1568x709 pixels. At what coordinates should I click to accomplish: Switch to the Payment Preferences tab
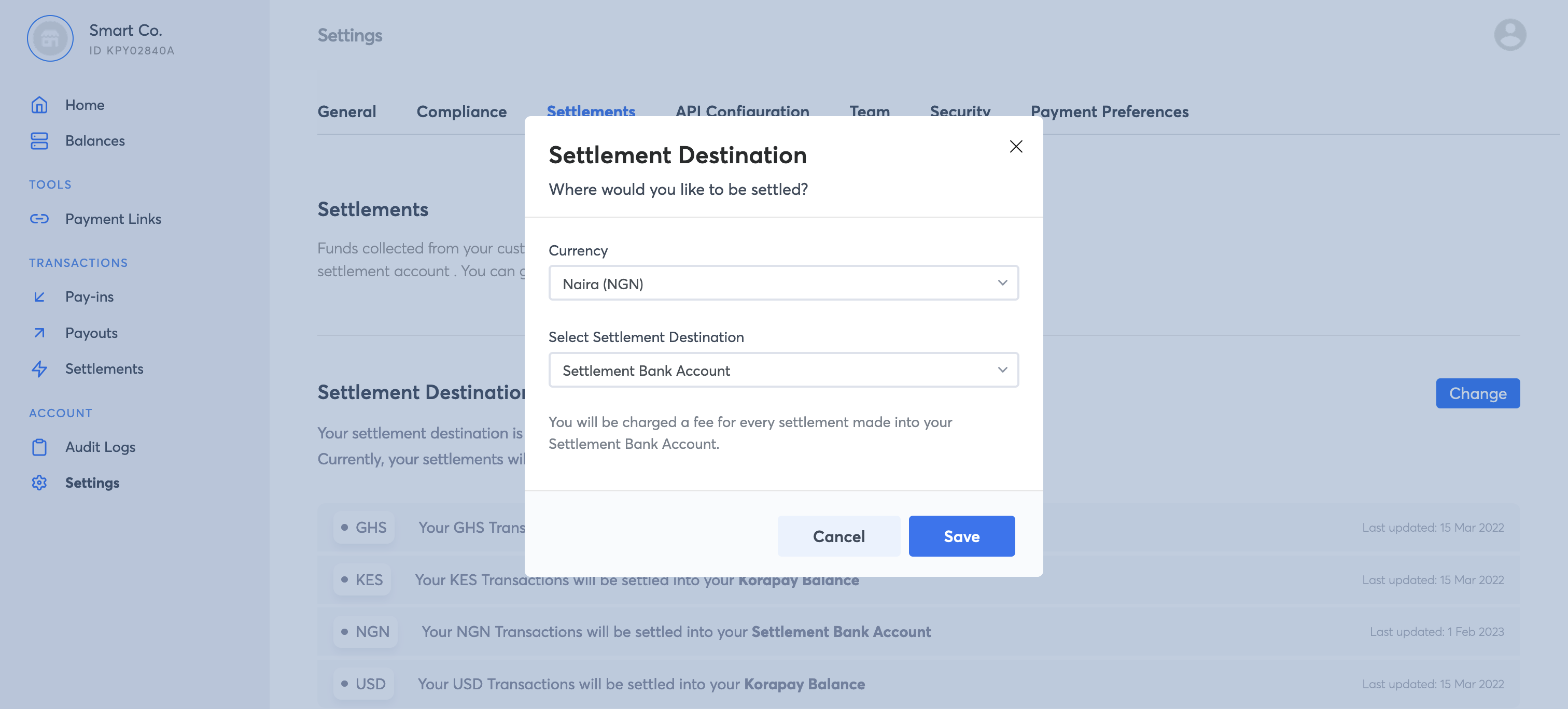point(1109,111)
